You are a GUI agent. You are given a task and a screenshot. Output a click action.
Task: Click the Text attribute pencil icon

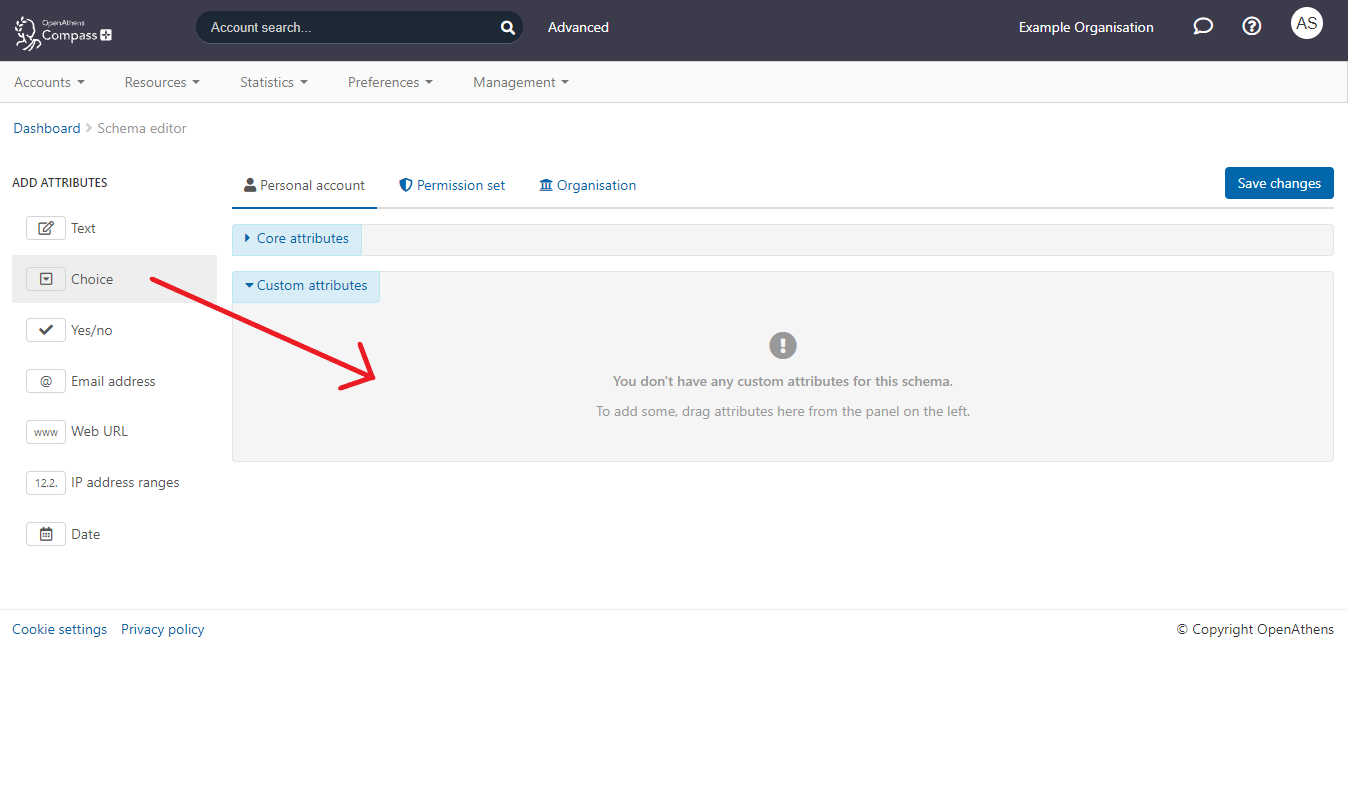(46, 228)
